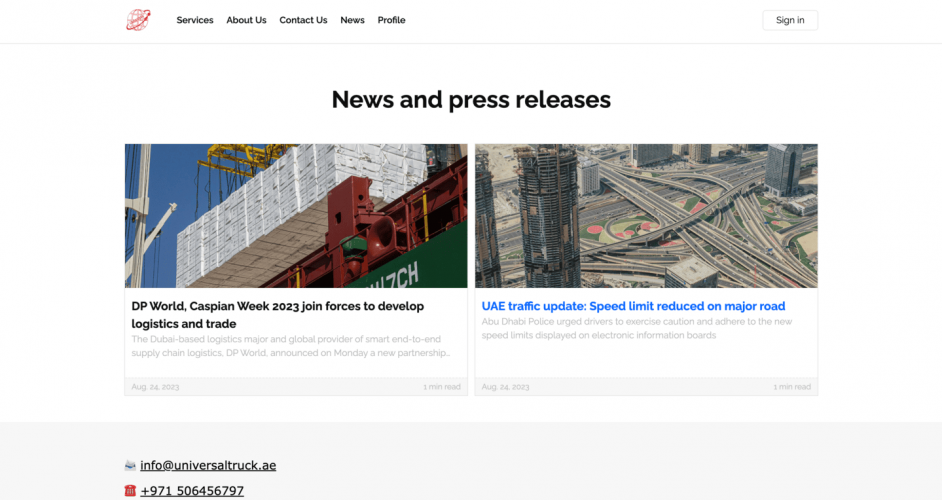This screenshot has height=500, width=942.
Task: Open the UAE traffic update article title
Action: tap(633, 306)
